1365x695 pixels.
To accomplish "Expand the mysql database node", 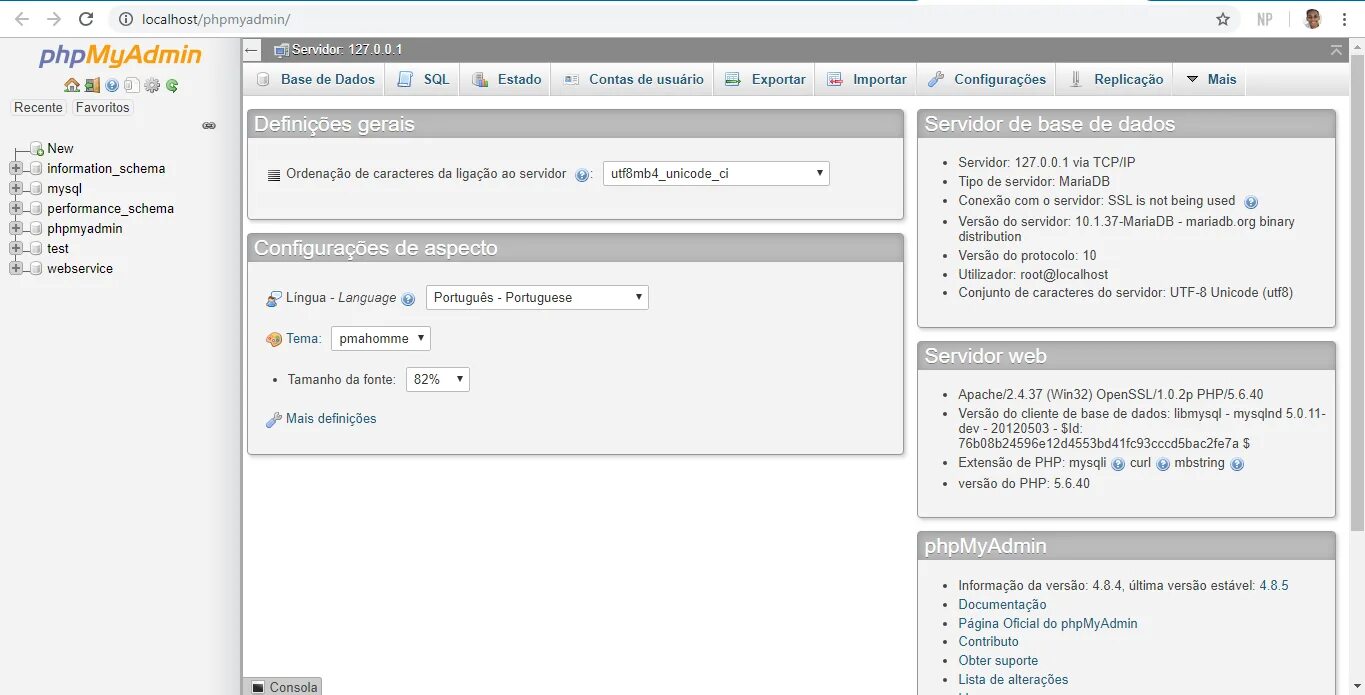I will coord(16,188).
